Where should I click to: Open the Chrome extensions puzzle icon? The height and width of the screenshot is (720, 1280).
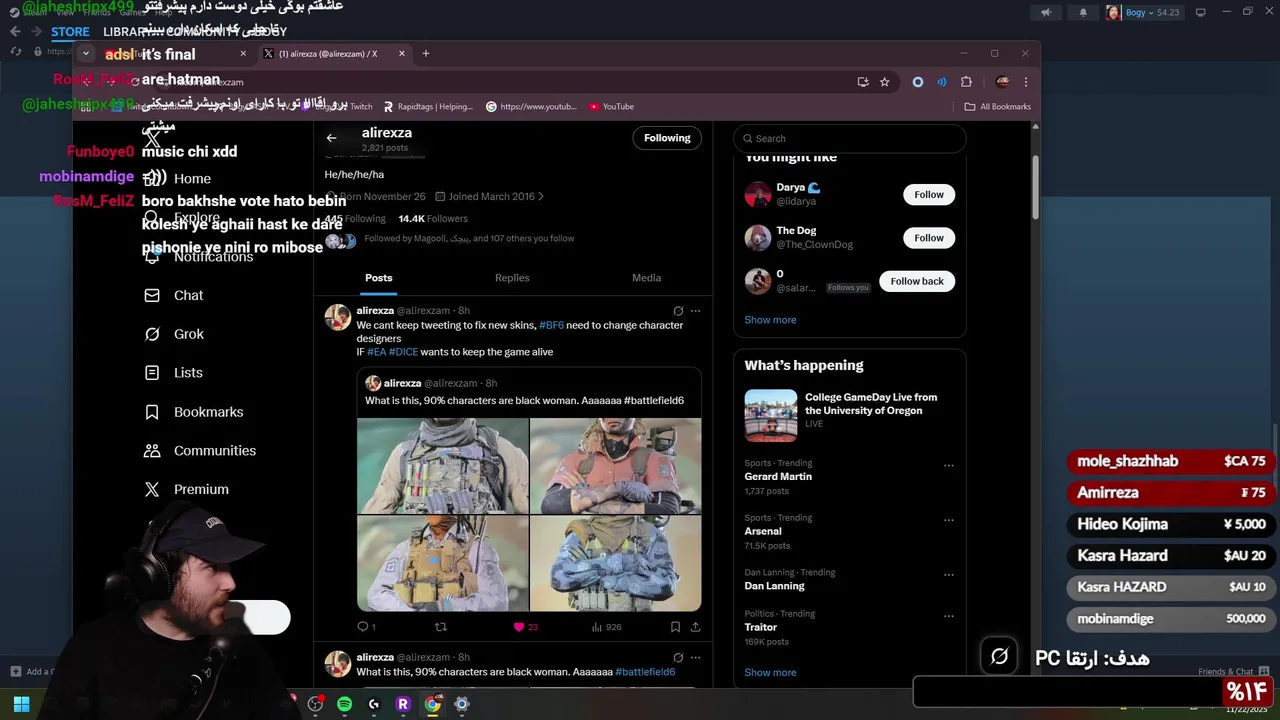coord(966,82)
